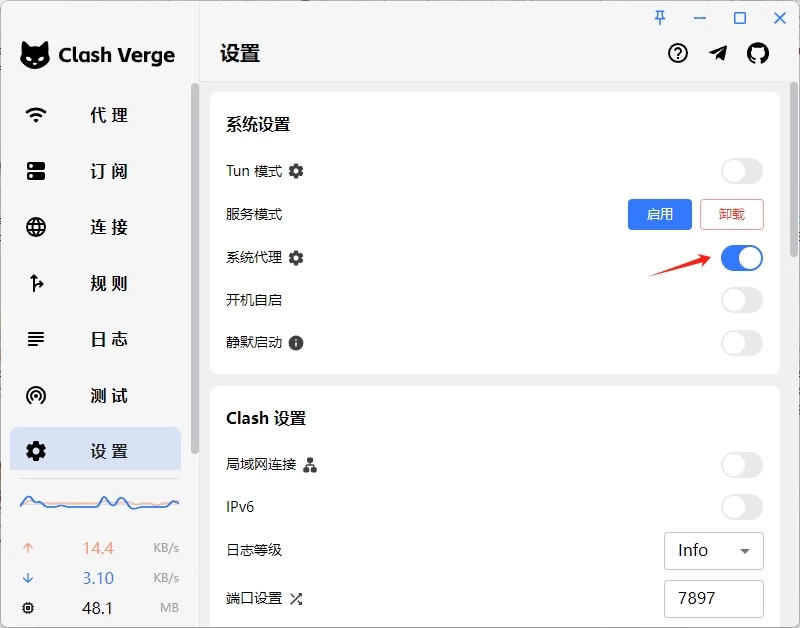Screen dimensions: 800x628
Task: Click the globe icon beside 连接
Action: click(x=36, y=227)
